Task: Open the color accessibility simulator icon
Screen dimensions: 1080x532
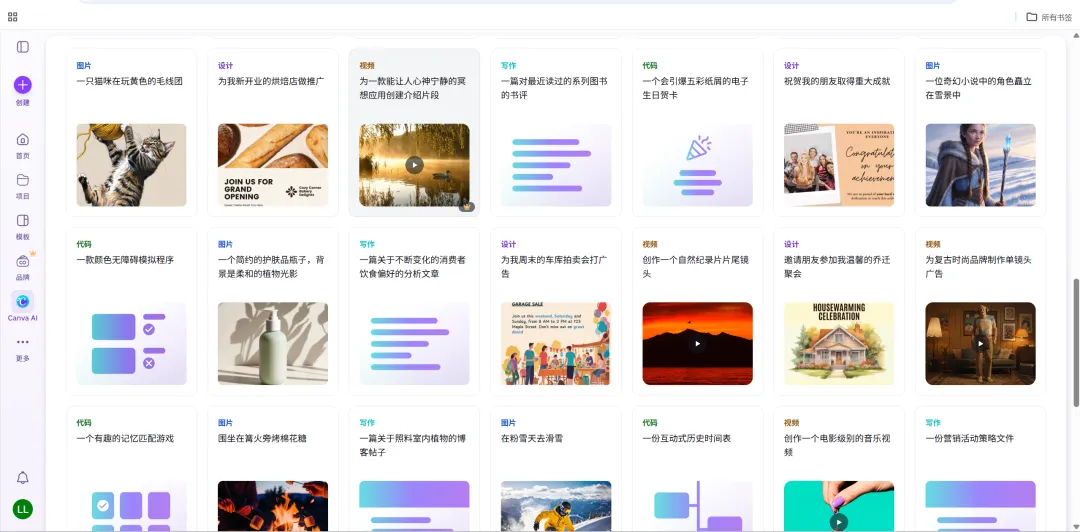Action: click(132, 343)
